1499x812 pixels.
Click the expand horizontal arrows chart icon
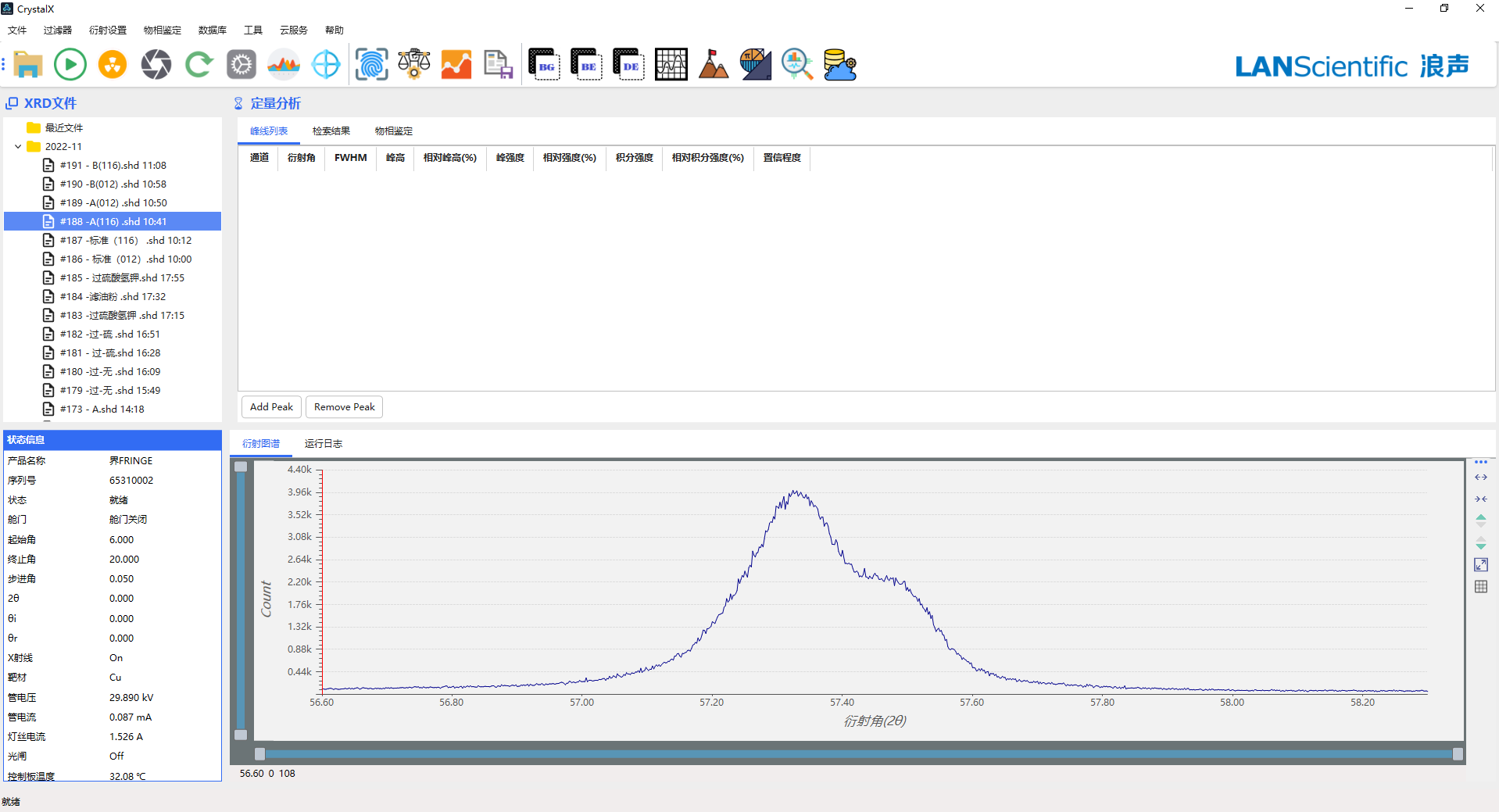[1480, 478]
